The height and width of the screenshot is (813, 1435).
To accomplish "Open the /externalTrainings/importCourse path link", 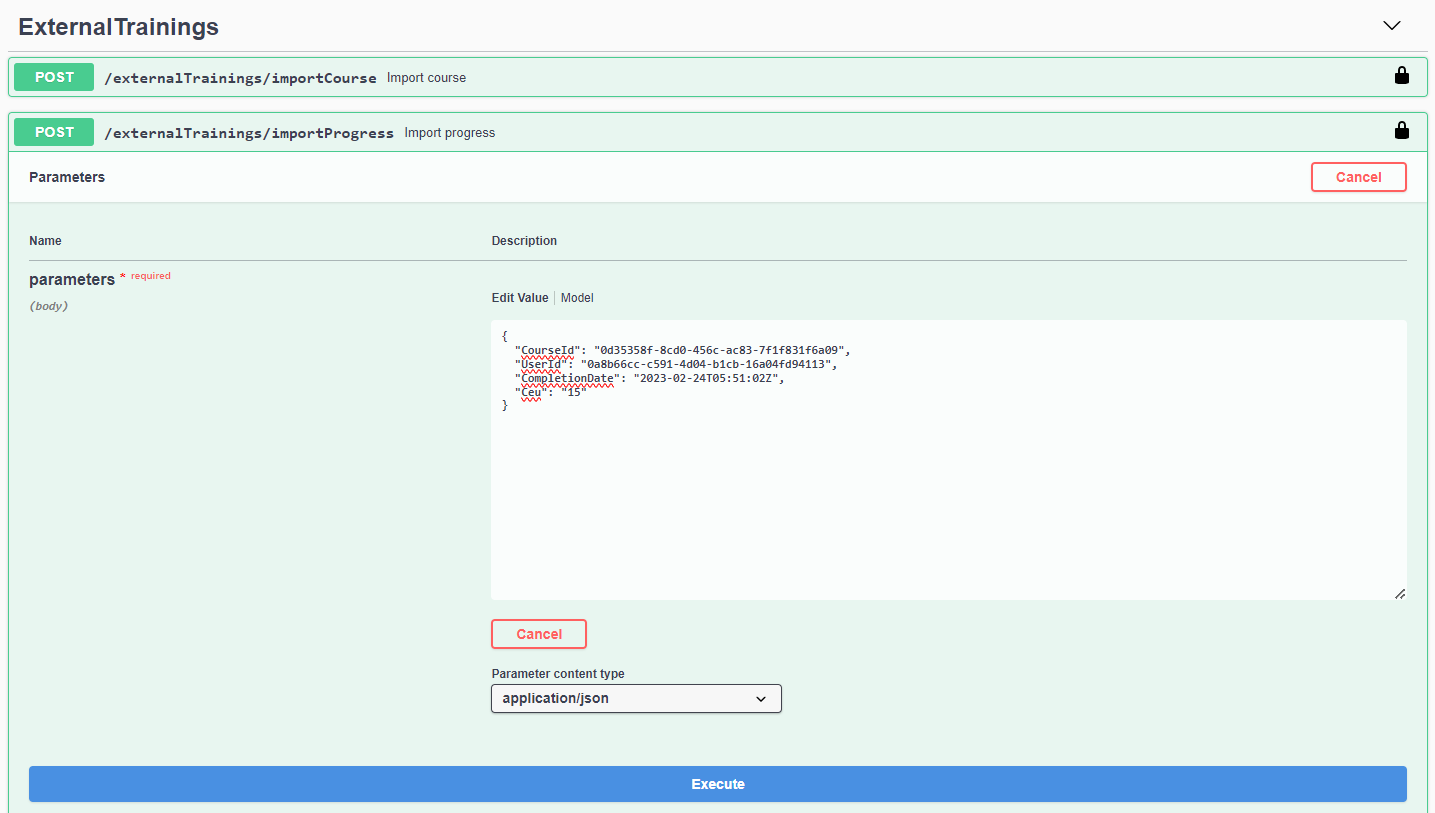I will pos(240,78).
